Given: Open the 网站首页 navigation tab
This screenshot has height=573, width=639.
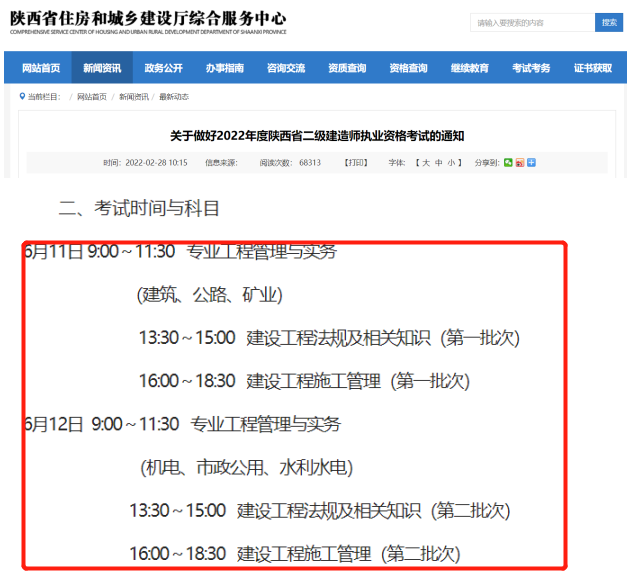Looking at the screenshot, I should [x=40, y=68].
